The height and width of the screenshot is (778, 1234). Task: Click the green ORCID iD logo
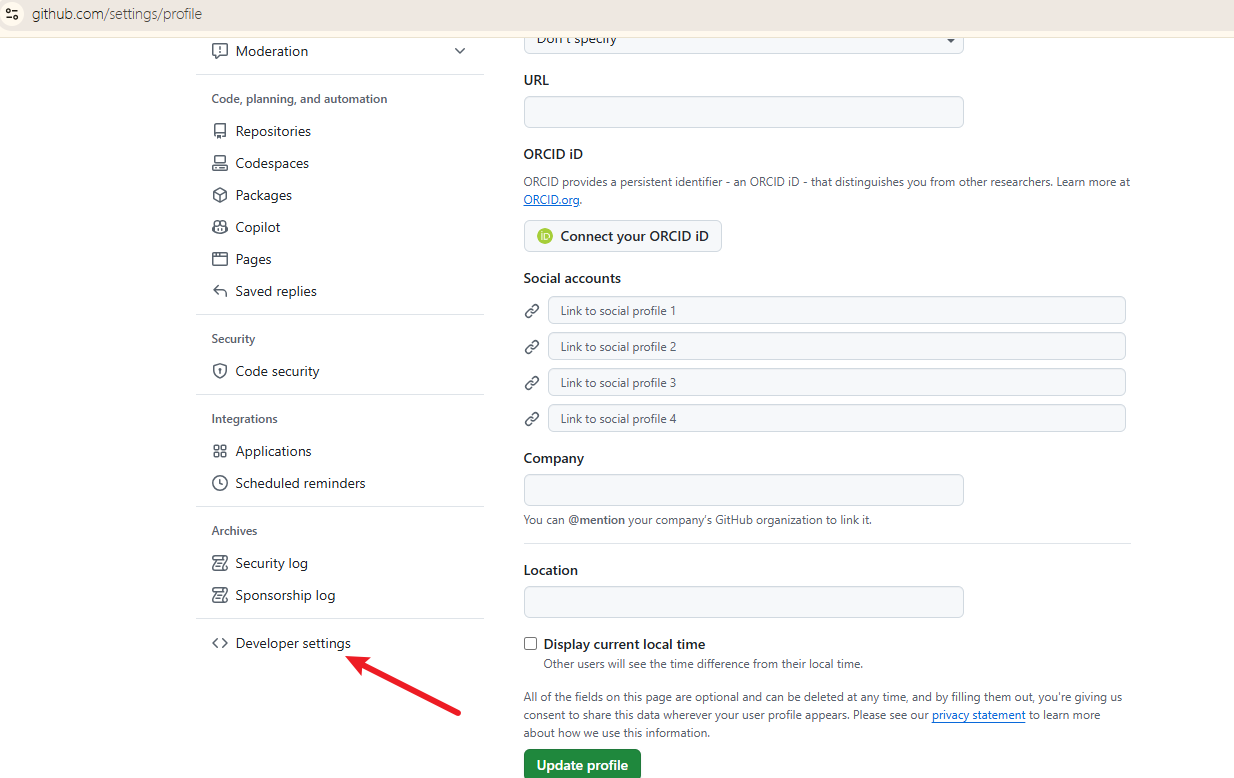pos(545,236)
